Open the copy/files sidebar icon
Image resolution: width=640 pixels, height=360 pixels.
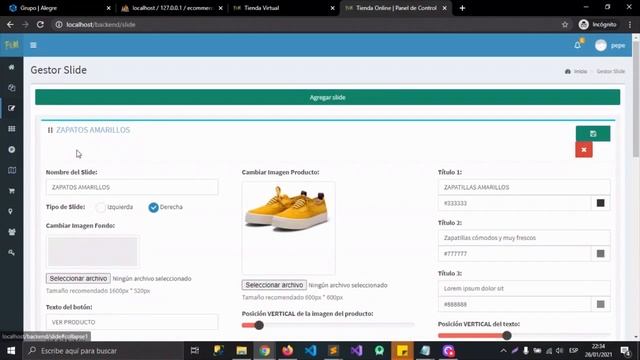[x=11, y=88]
